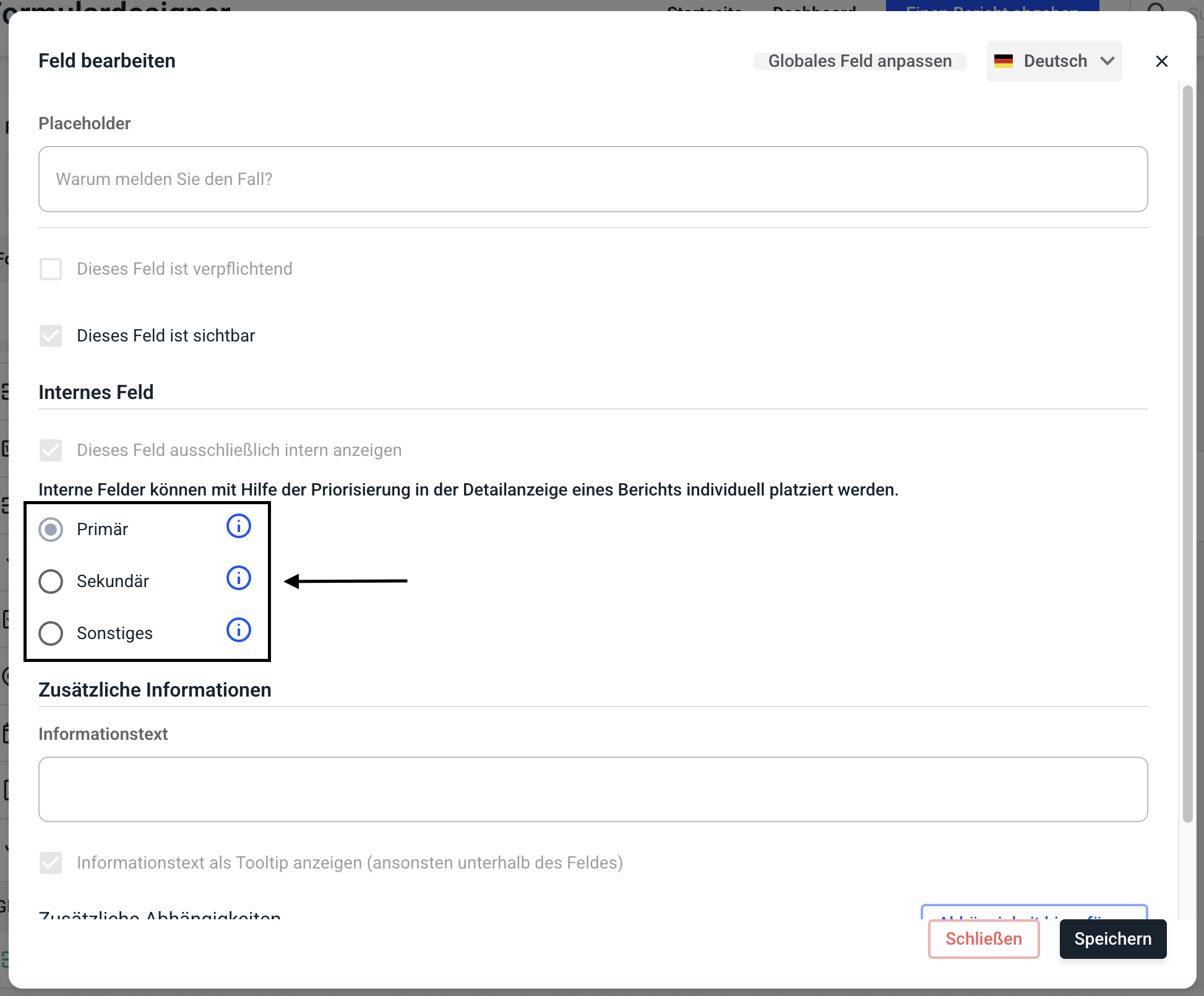Toggle the Informationstext als Tooltip checkbox

(x=51, y=863)
